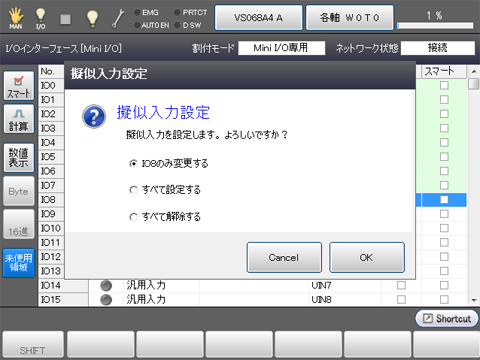Click the scrollbar down arrow
The image size is (480, 360).
(474, 300)
